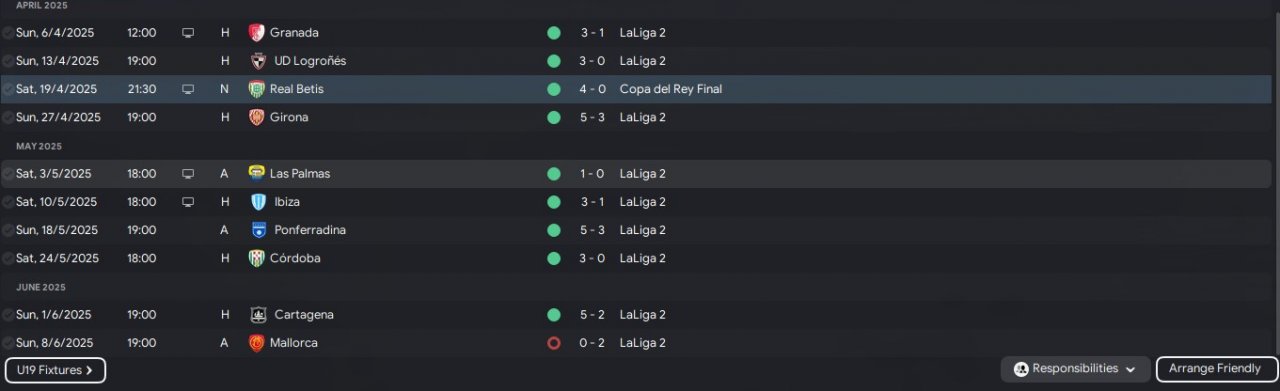Click the Arrange Friendly button
Screen dimensions: 1280x391
click(x=1215, y=369)
